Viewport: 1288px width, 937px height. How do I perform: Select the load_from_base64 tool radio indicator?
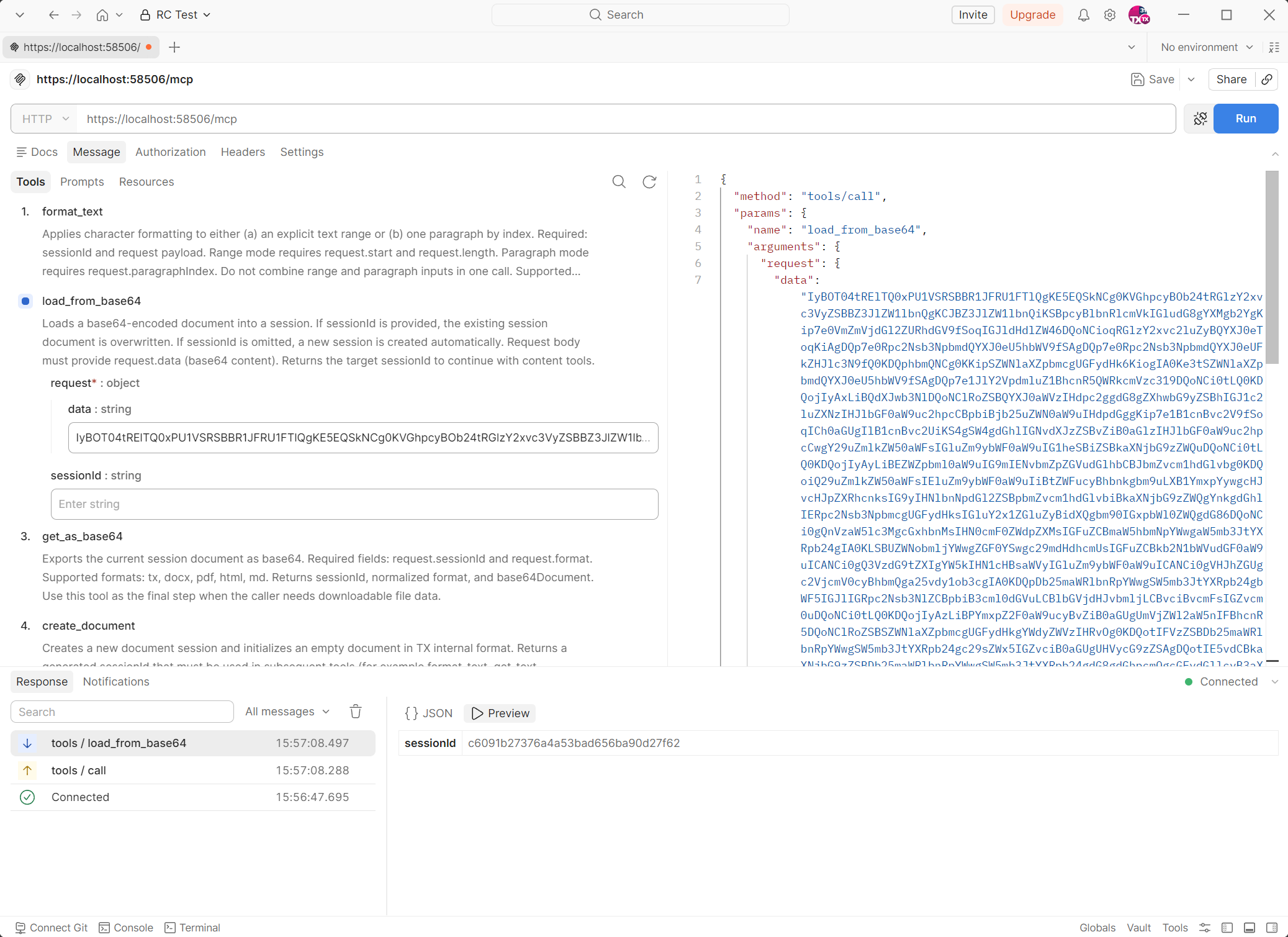[25, 301]
